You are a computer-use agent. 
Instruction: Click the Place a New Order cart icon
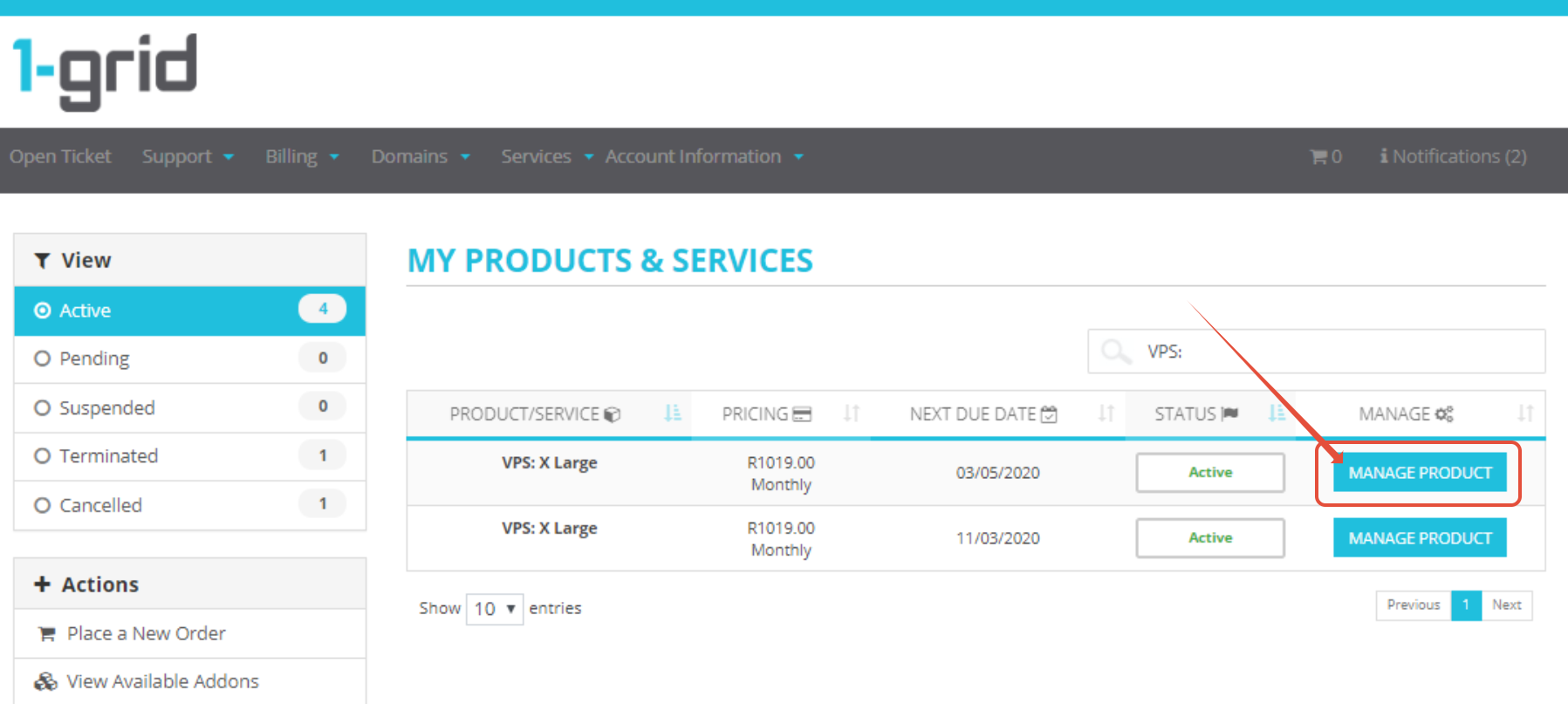click(x=46, y=634)
